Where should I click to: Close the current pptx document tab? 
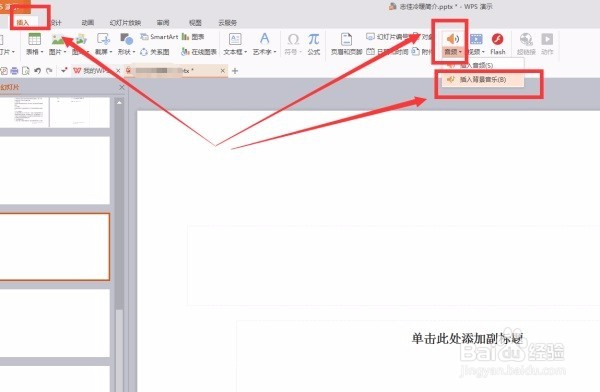pos(222,71)
